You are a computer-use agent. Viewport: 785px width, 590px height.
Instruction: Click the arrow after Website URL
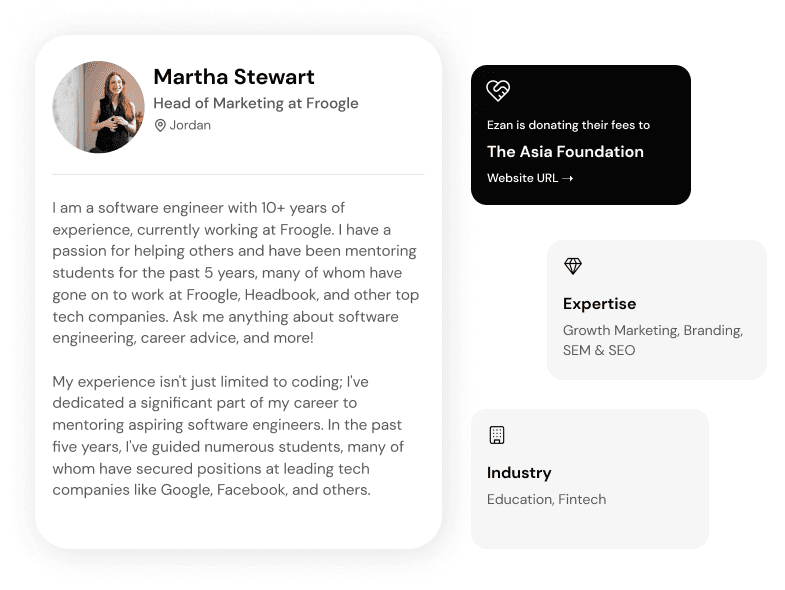568,179
